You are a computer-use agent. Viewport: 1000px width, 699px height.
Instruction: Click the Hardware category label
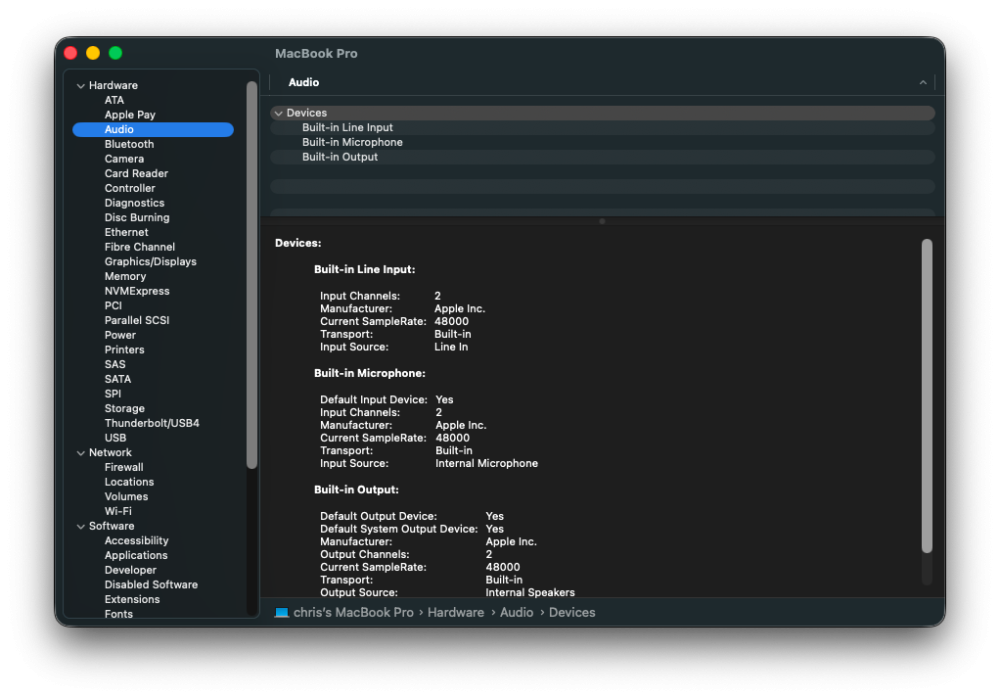[114, 85]
